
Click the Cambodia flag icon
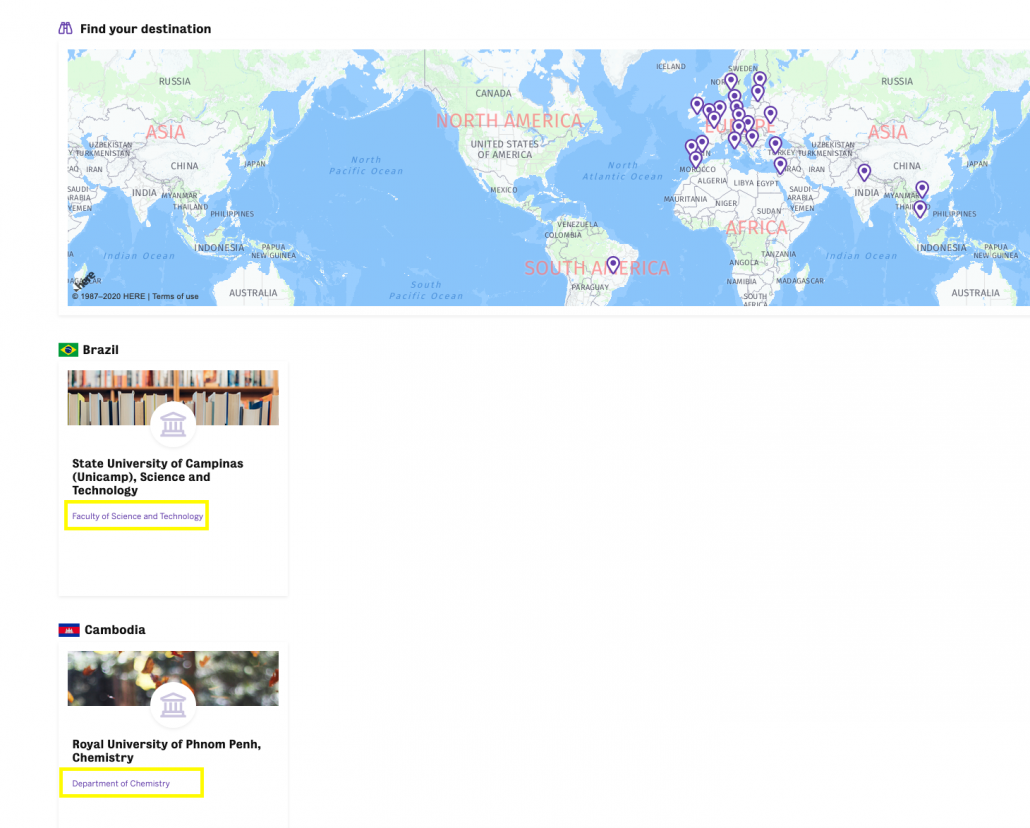coord(69,630)
